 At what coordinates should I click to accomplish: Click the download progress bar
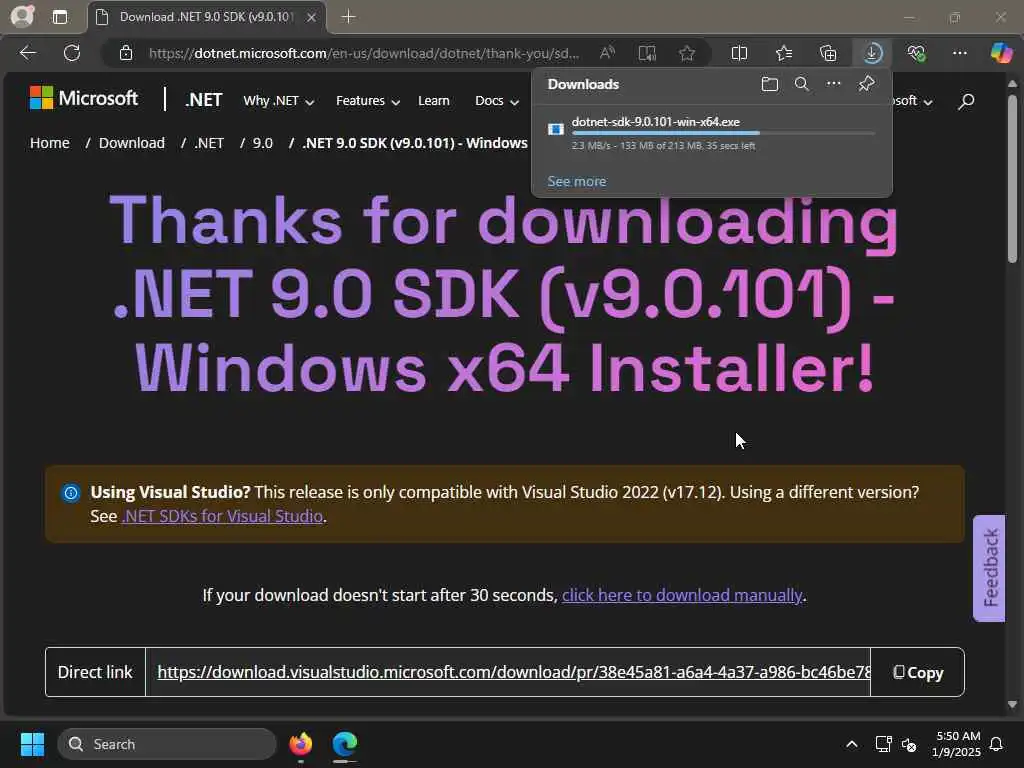tap(723, 133)
